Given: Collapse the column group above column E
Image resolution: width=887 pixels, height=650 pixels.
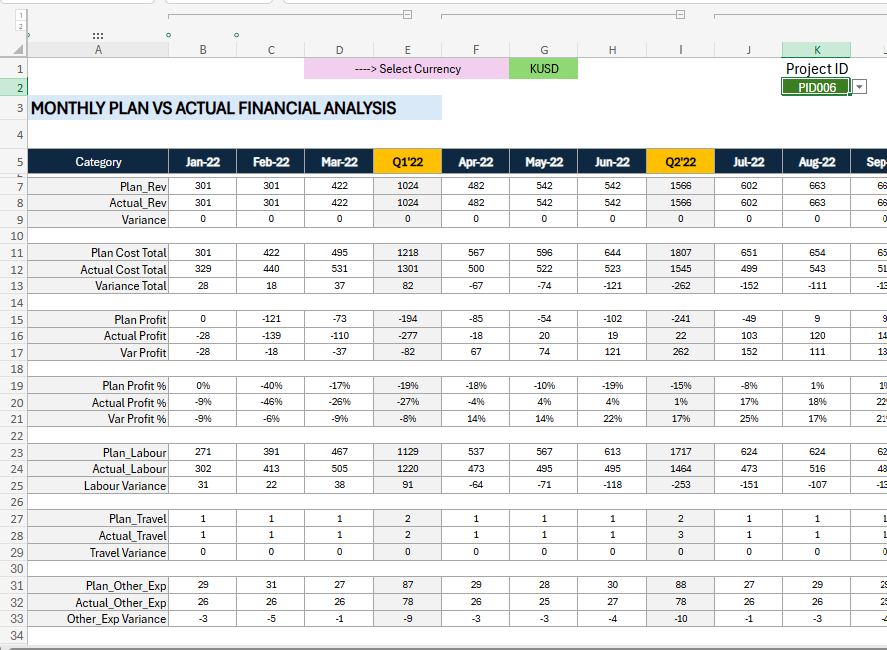Looking at the screenshot, I should coord(407,15).
